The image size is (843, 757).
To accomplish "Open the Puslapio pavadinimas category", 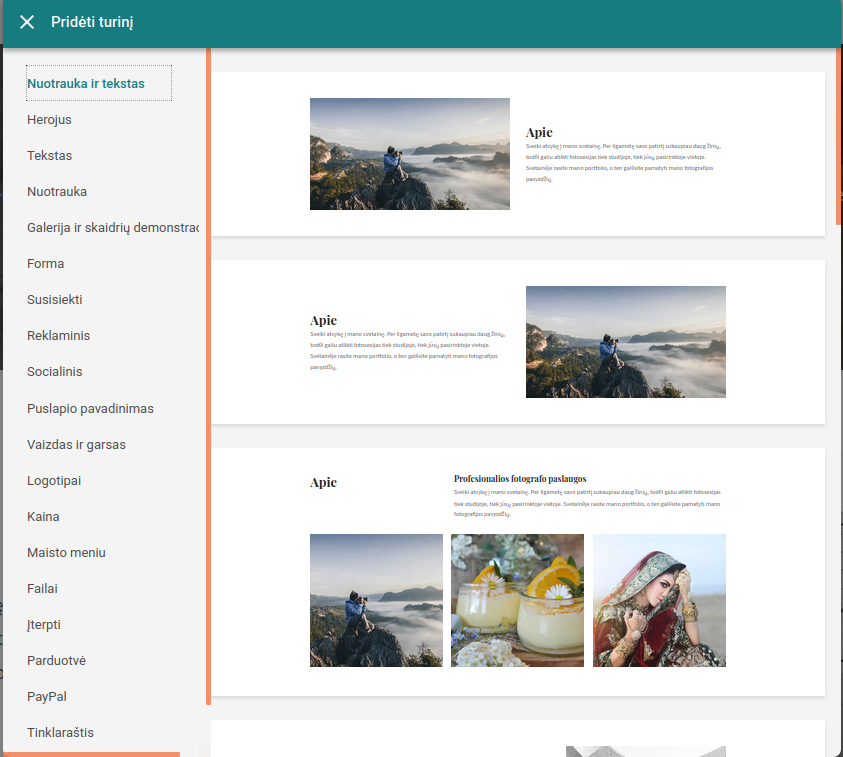I will tap(90, 409).
